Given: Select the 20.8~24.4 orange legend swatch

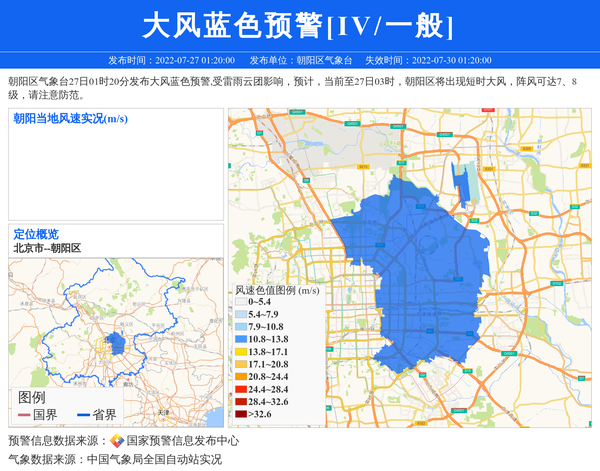Looking at the screenshot, I should pyautogui.click(x=240, y=377).
